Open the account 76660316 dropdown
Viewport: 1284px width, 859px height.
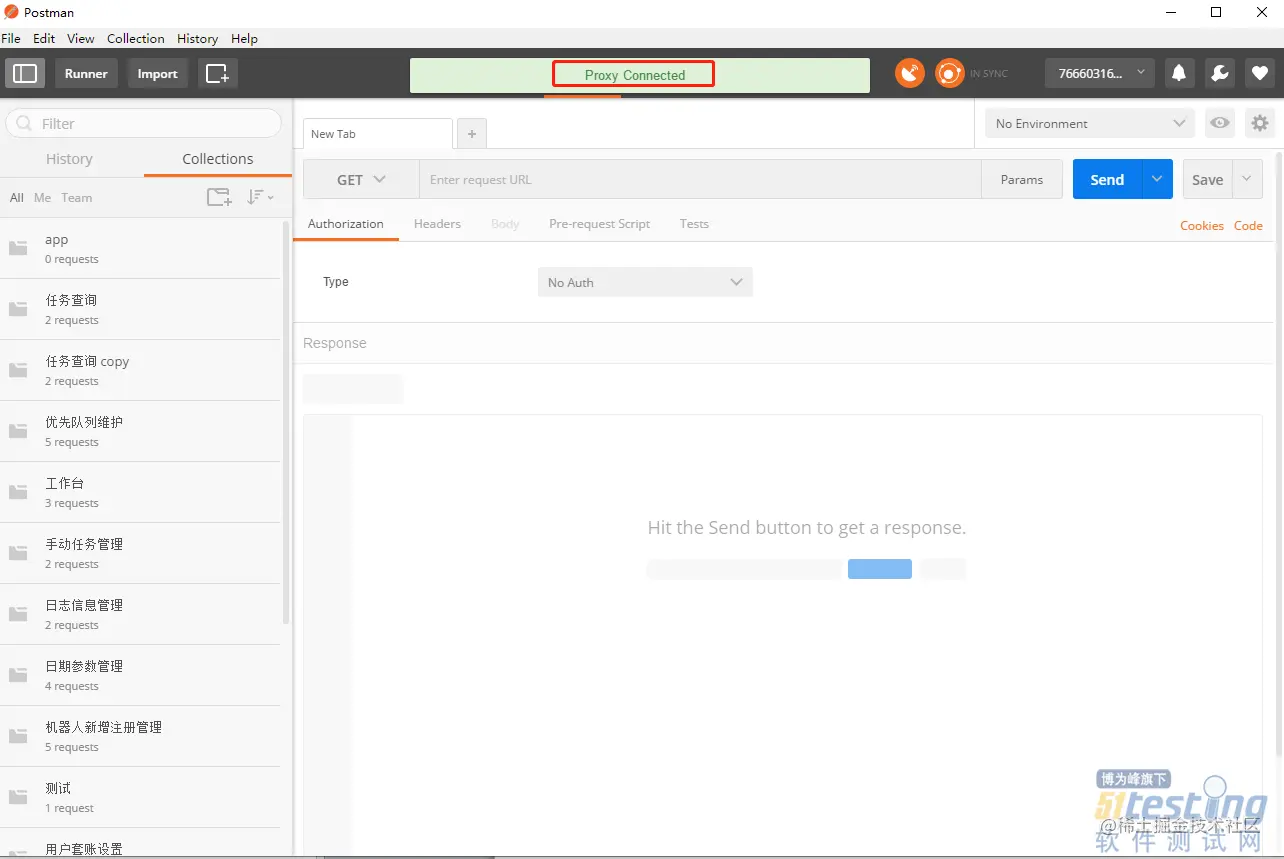[1100, 73]
